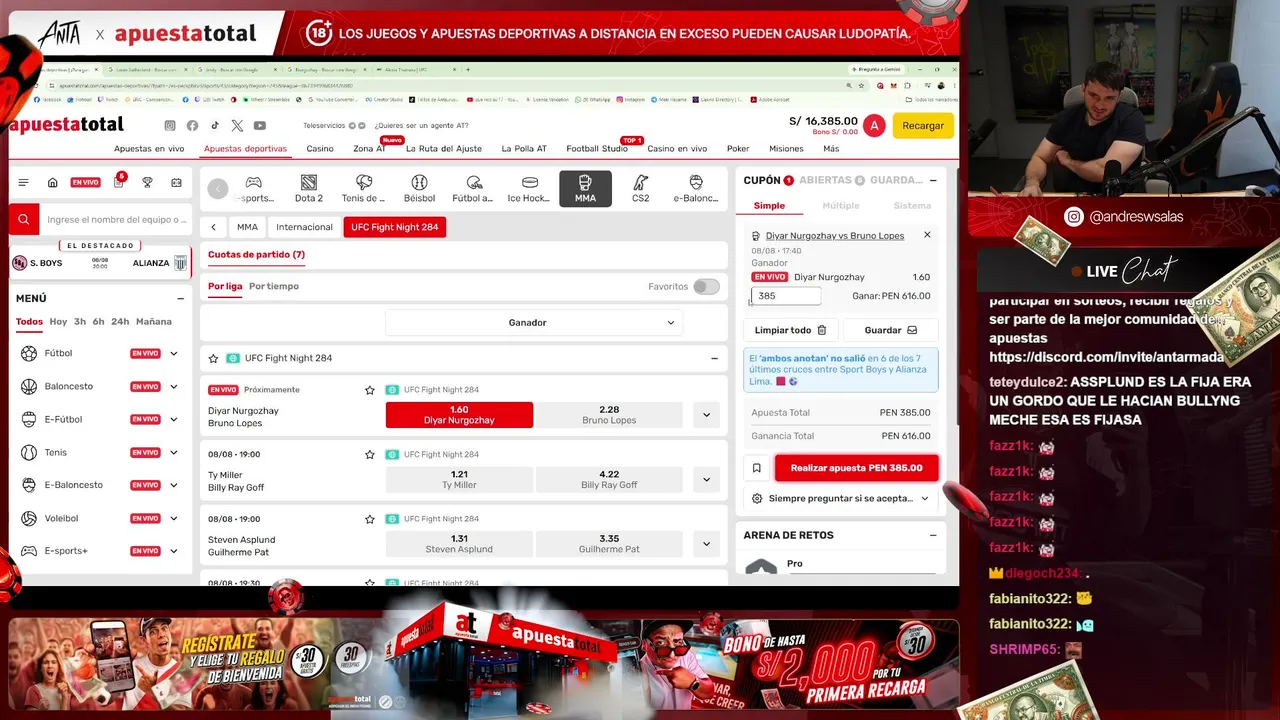Open La Polla AT nav tab
Viewport: 1280px width, 720px height.
tap(524, 149)
